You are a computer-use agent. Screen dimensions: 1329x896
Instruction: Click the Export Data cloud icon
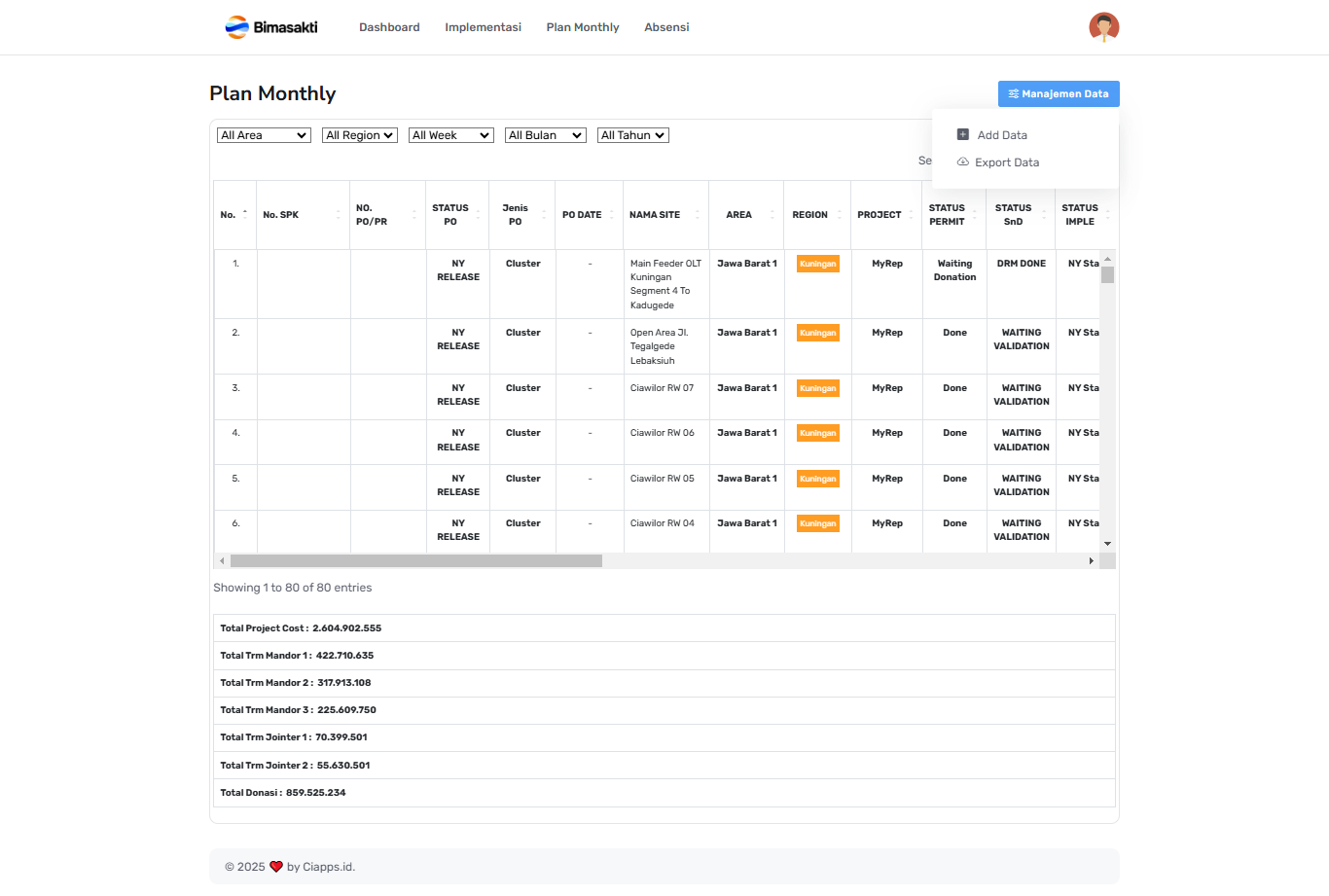point(962,162)
